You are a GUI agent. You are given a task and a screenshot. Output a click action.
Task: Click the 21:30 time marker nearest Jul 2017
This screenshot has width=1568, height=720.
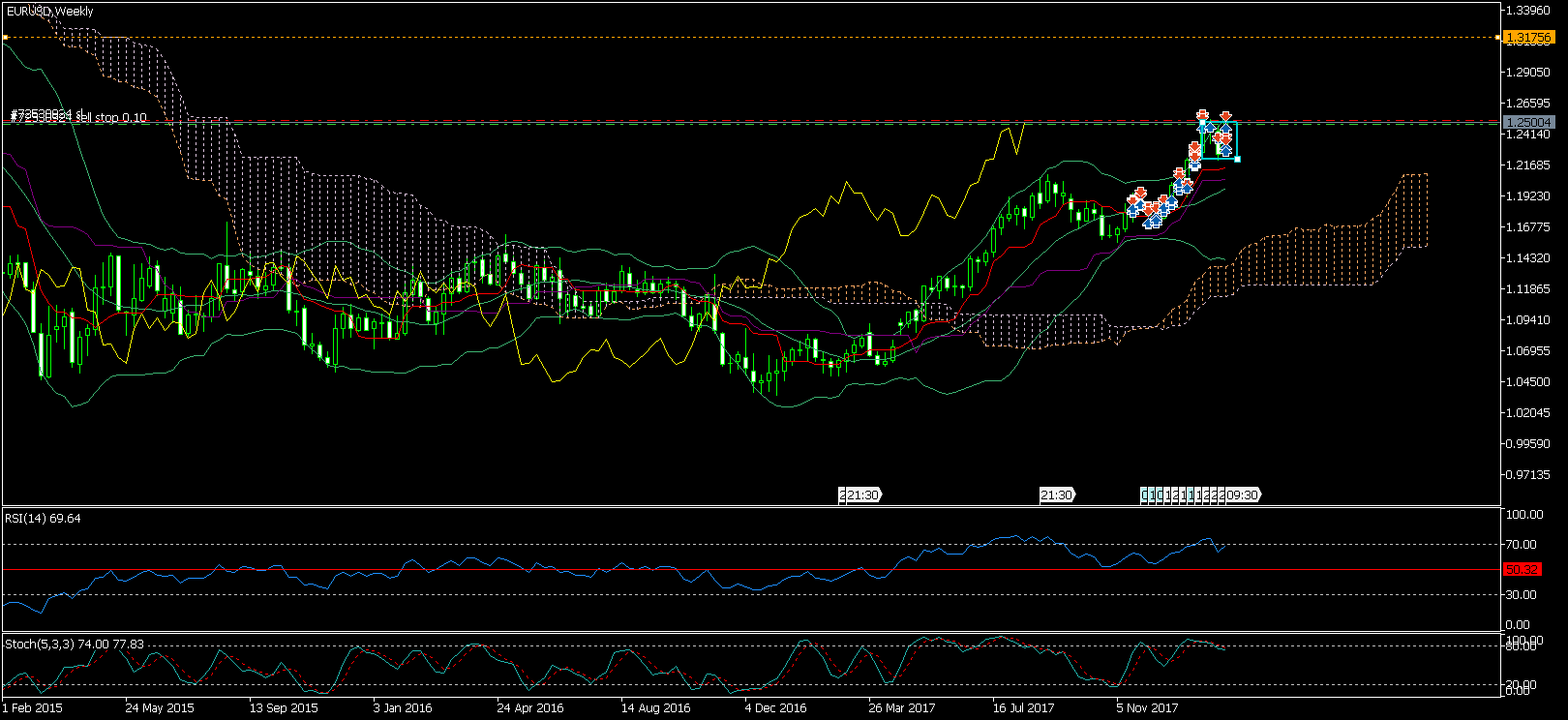pyautogui.click(x=1056, y=495)
